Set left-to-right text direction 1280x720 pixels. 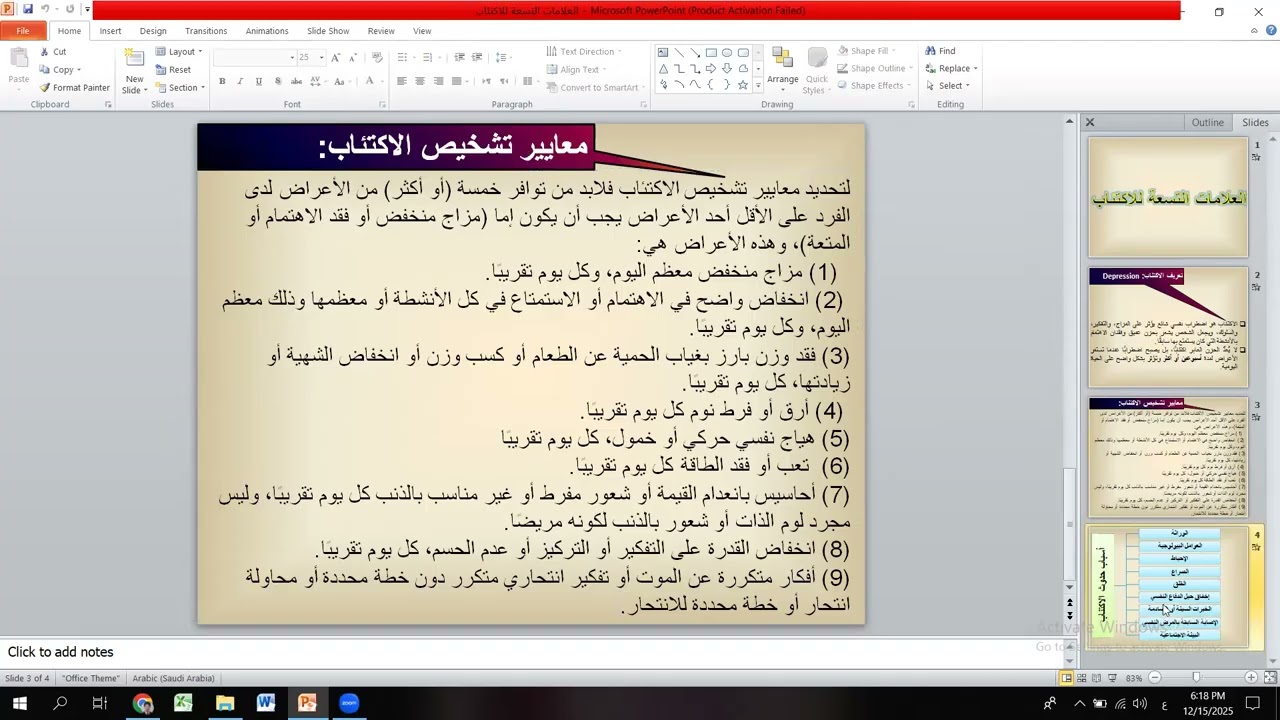pyautogui.click(x=487, y=81)
